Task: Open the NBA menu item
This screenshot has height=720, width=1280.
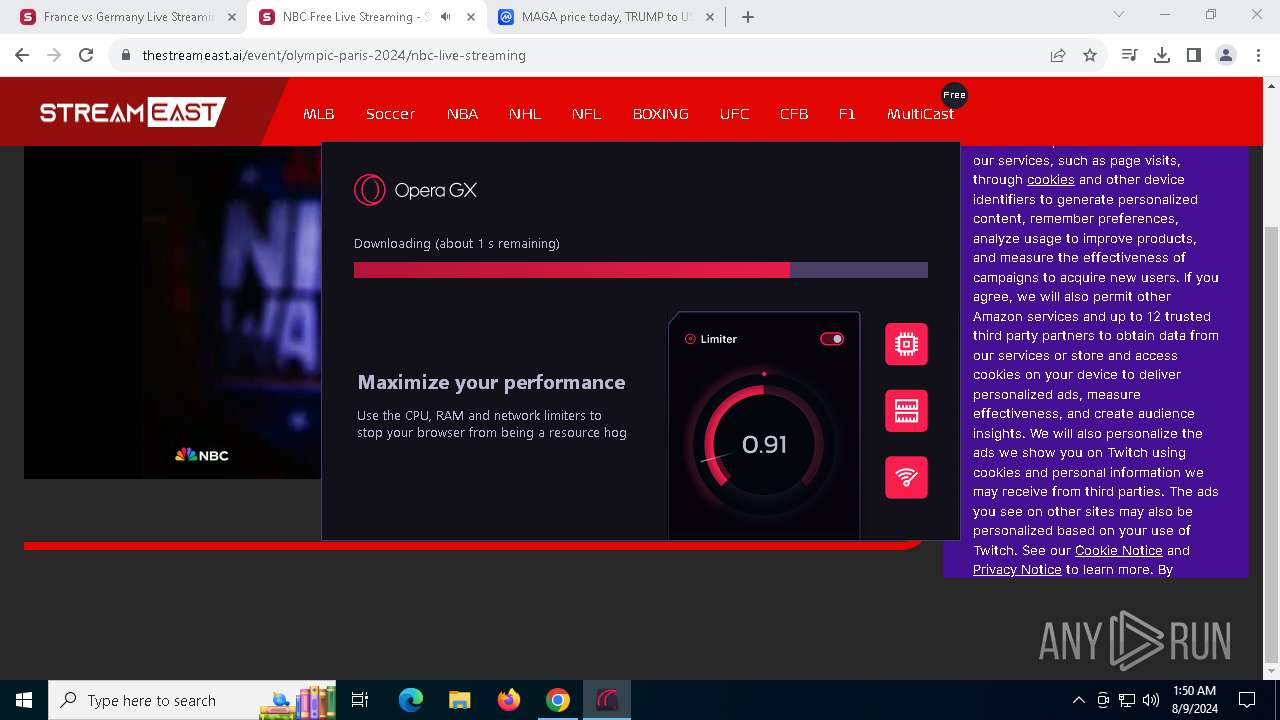Action: coord(462,114)
